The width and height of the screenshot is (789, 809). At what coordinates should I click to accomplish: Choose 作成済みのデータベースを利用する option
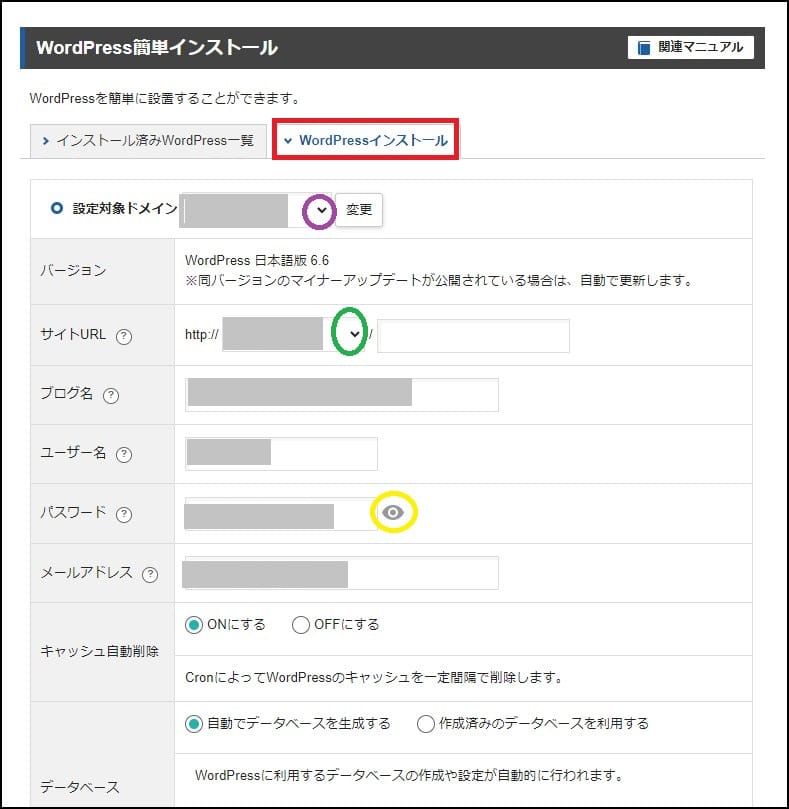point(425,723)
